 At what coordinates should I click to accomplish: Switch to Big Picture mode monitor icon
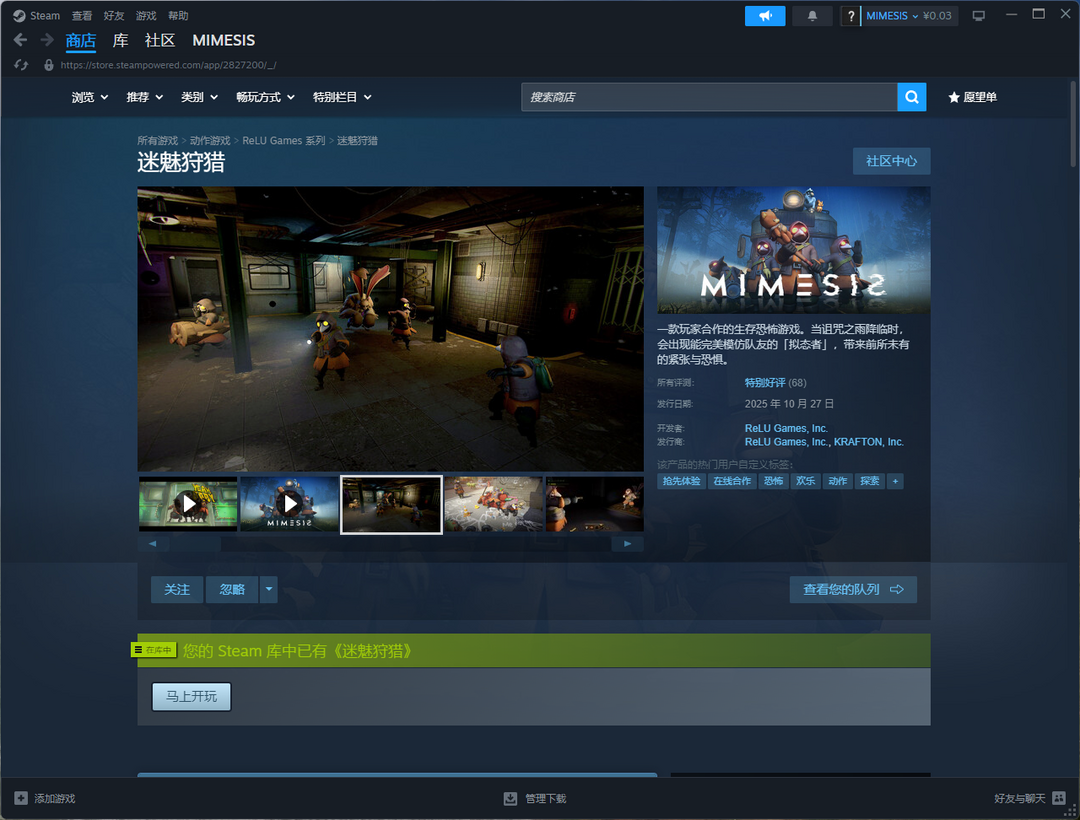[978, 16]
